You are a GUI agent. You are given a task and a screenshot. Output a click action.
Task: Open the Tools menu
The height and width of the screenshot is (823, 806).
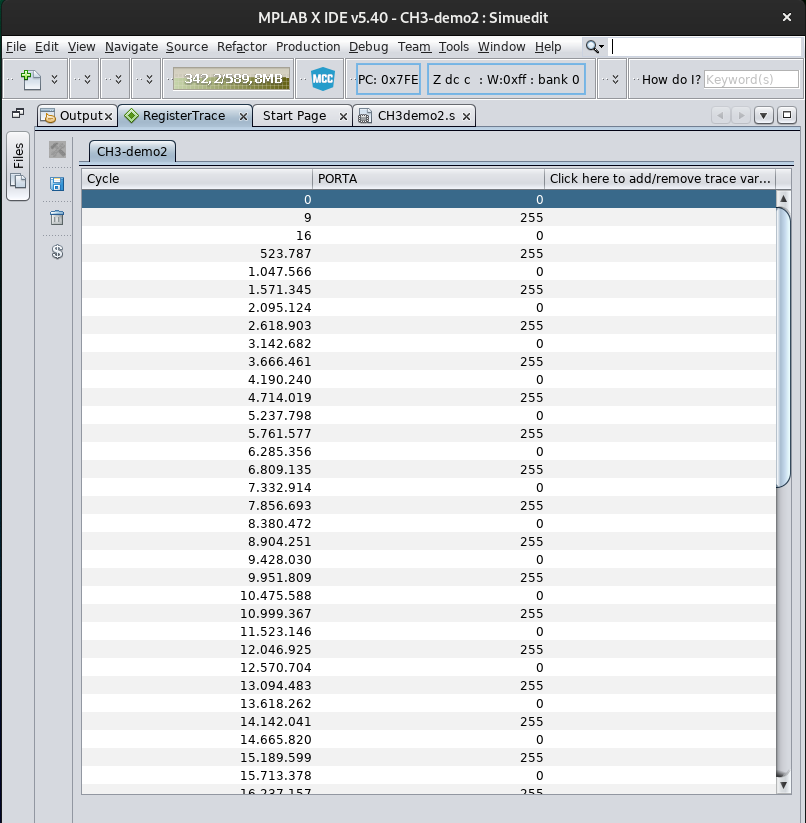[454, 47]
